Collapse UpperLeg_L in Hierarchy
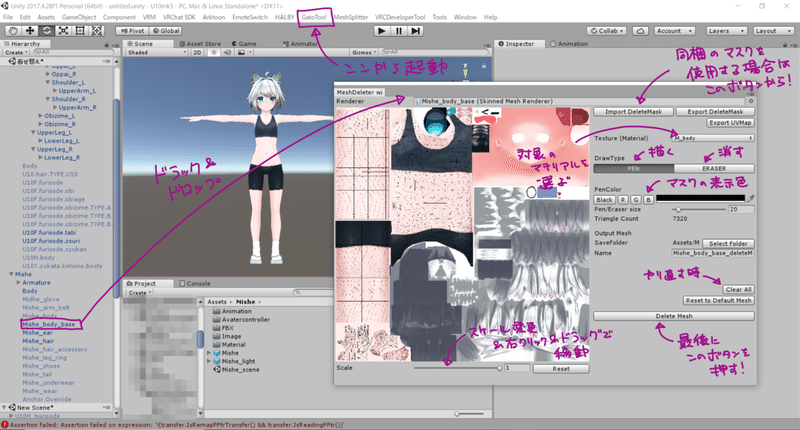Viewport: 800px width, 430px height. [33, 132]
